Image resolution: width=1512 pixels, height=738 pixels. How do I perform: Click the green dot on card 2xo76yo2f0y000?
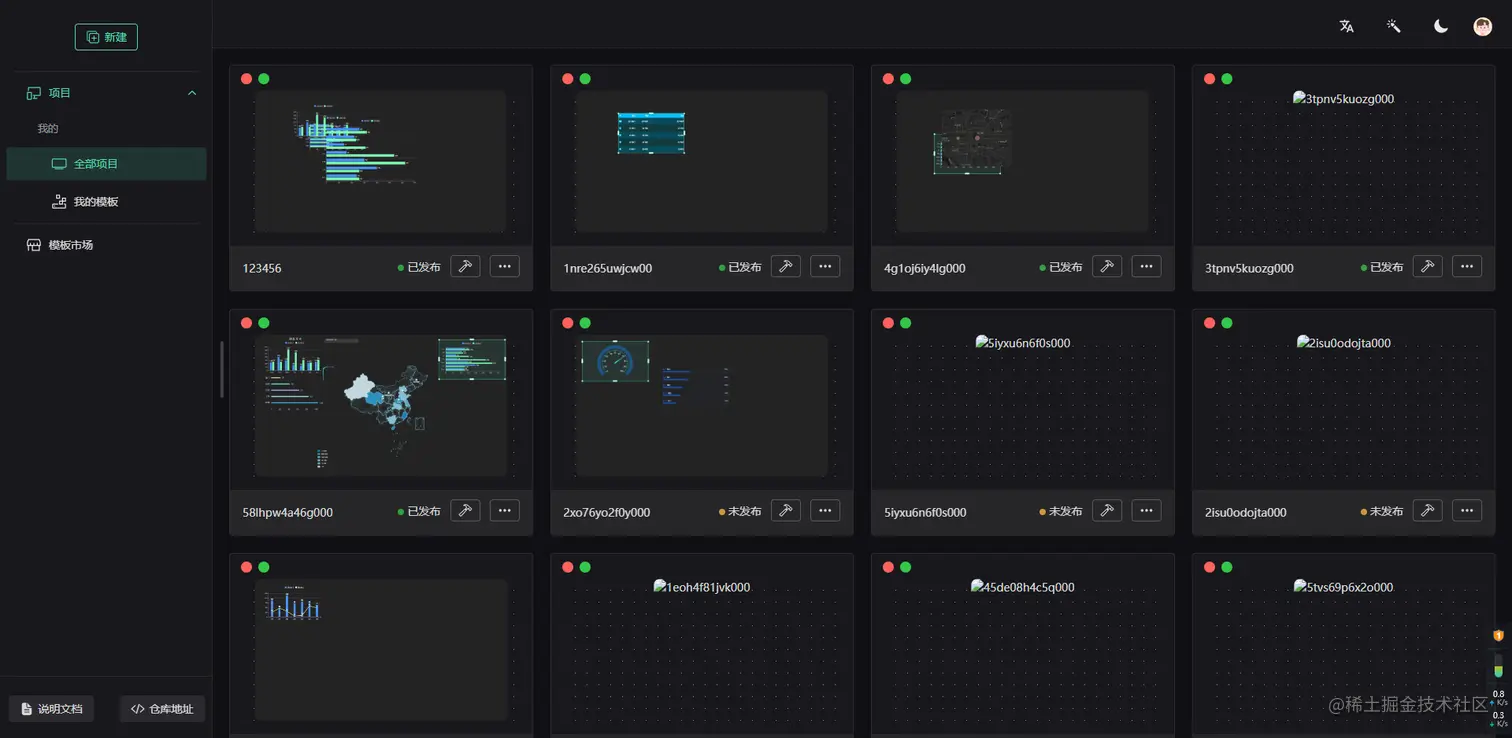pyautogui.click(x=585, y=323)
